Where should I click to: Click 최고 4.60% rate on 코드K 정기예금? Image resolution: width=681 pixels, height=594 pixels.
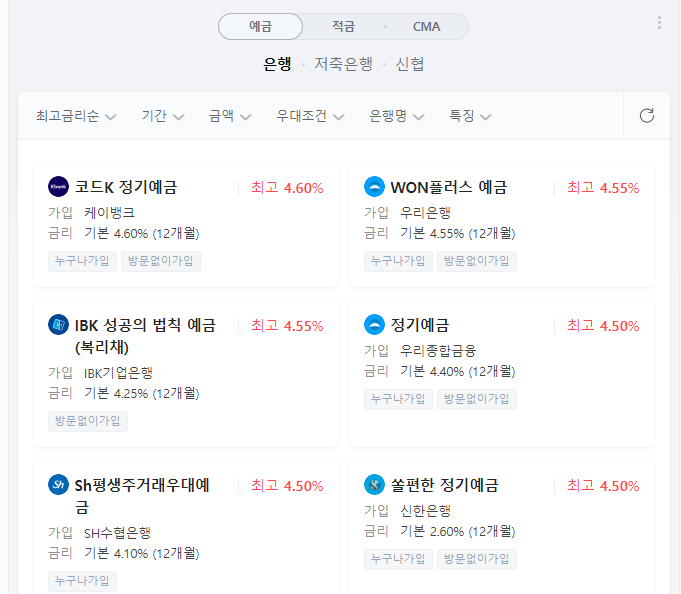(x=287, y=188)
